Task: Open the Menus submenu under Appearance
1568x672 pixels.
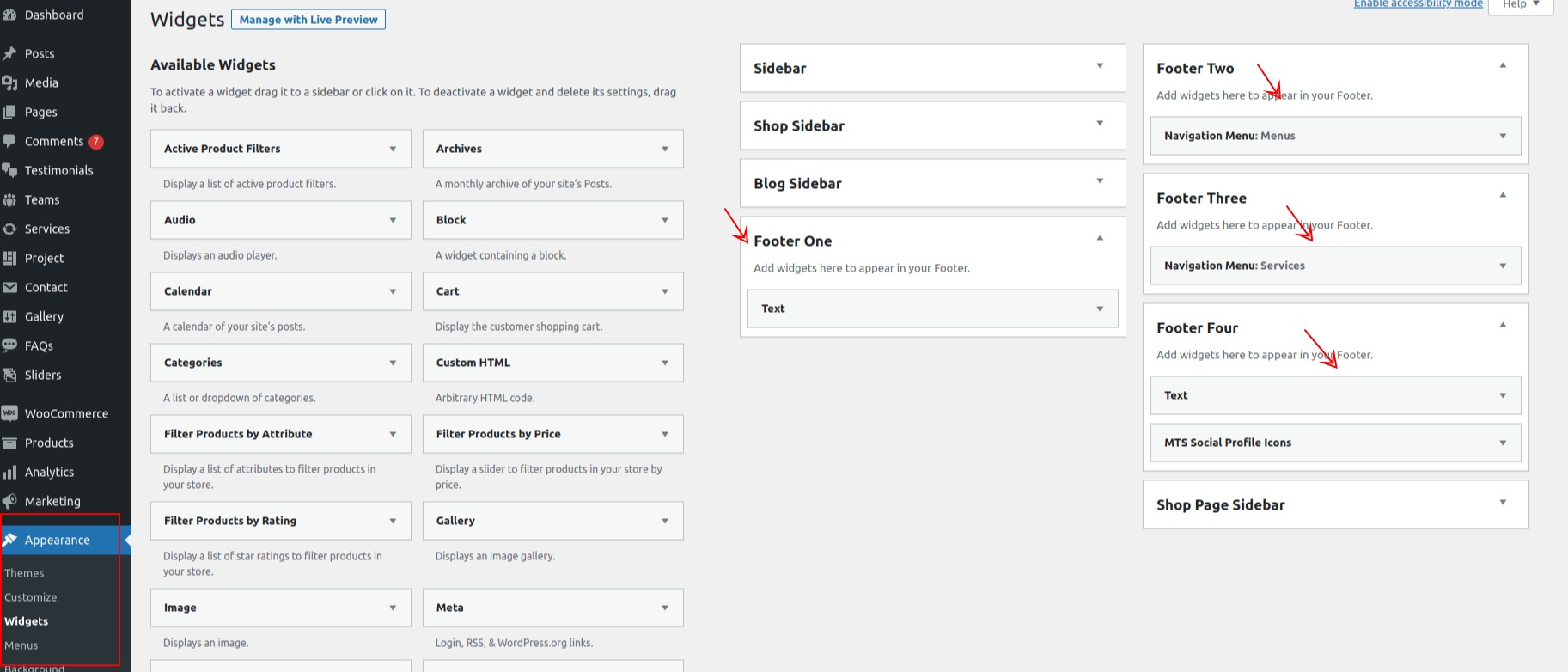Action: [21, 645]
